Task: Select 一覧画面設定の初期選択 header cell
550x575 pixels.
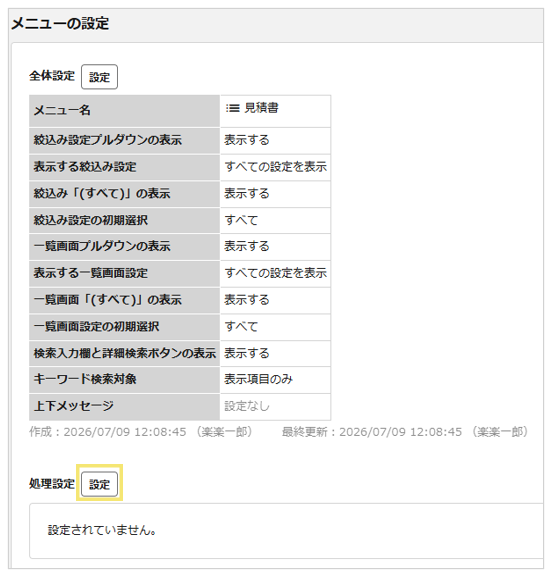Action: [124, 327]
